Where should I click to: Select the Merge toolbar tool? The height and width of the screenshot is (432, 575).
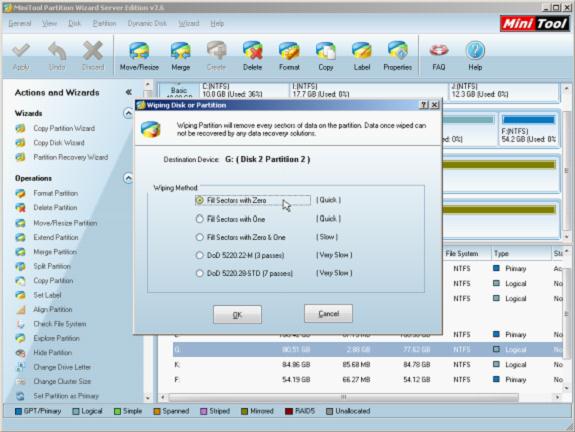tap(180, 56)
